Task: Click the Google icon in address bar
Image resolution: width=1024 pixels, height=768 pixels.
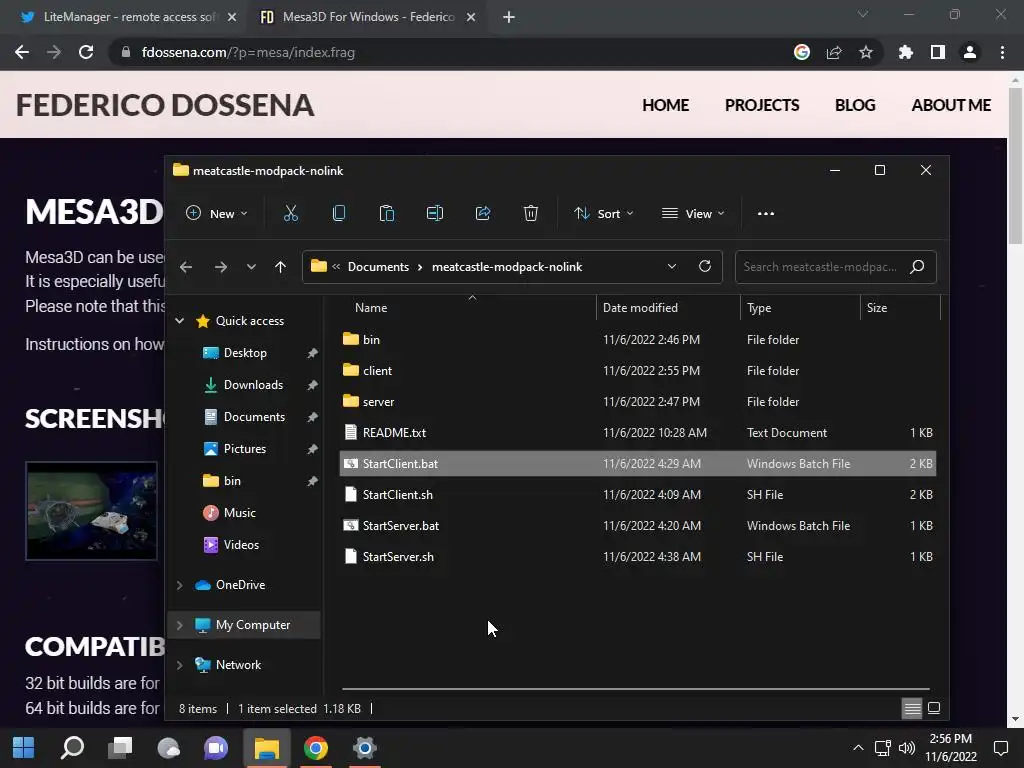Action: pos(802,52)
